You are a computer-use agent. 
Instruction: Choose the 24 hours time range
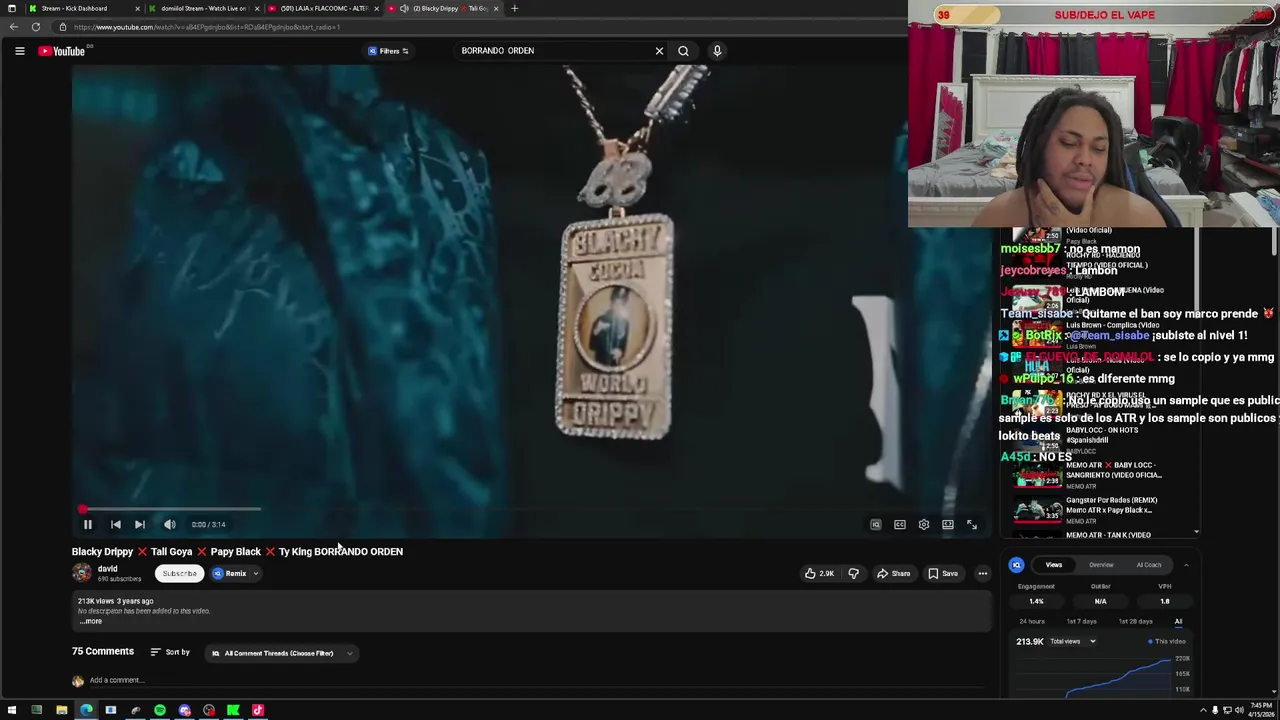pos(1032,621)
